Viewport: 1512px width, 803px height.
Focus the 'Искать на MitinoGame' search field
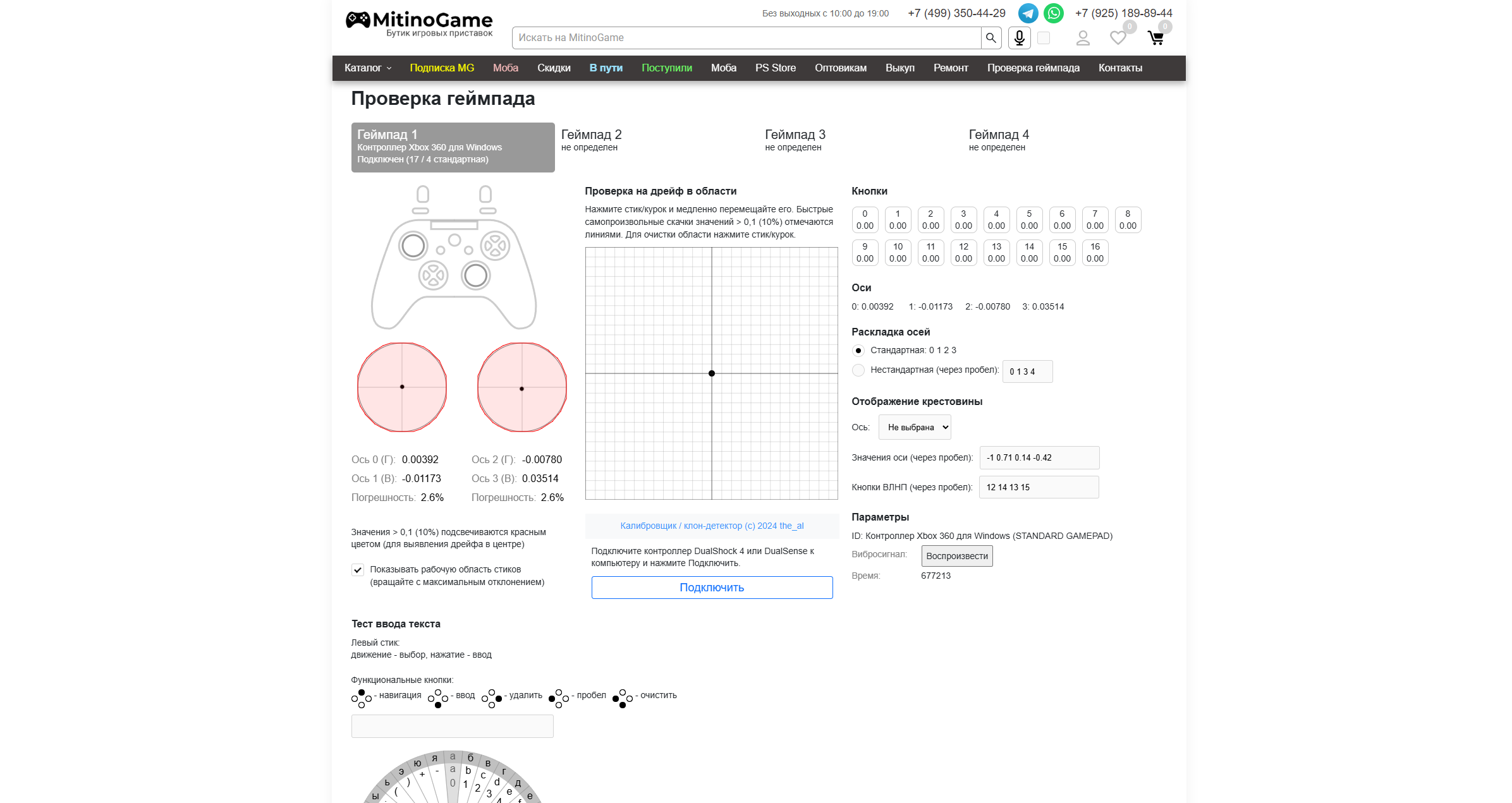(x=747, y=38)
